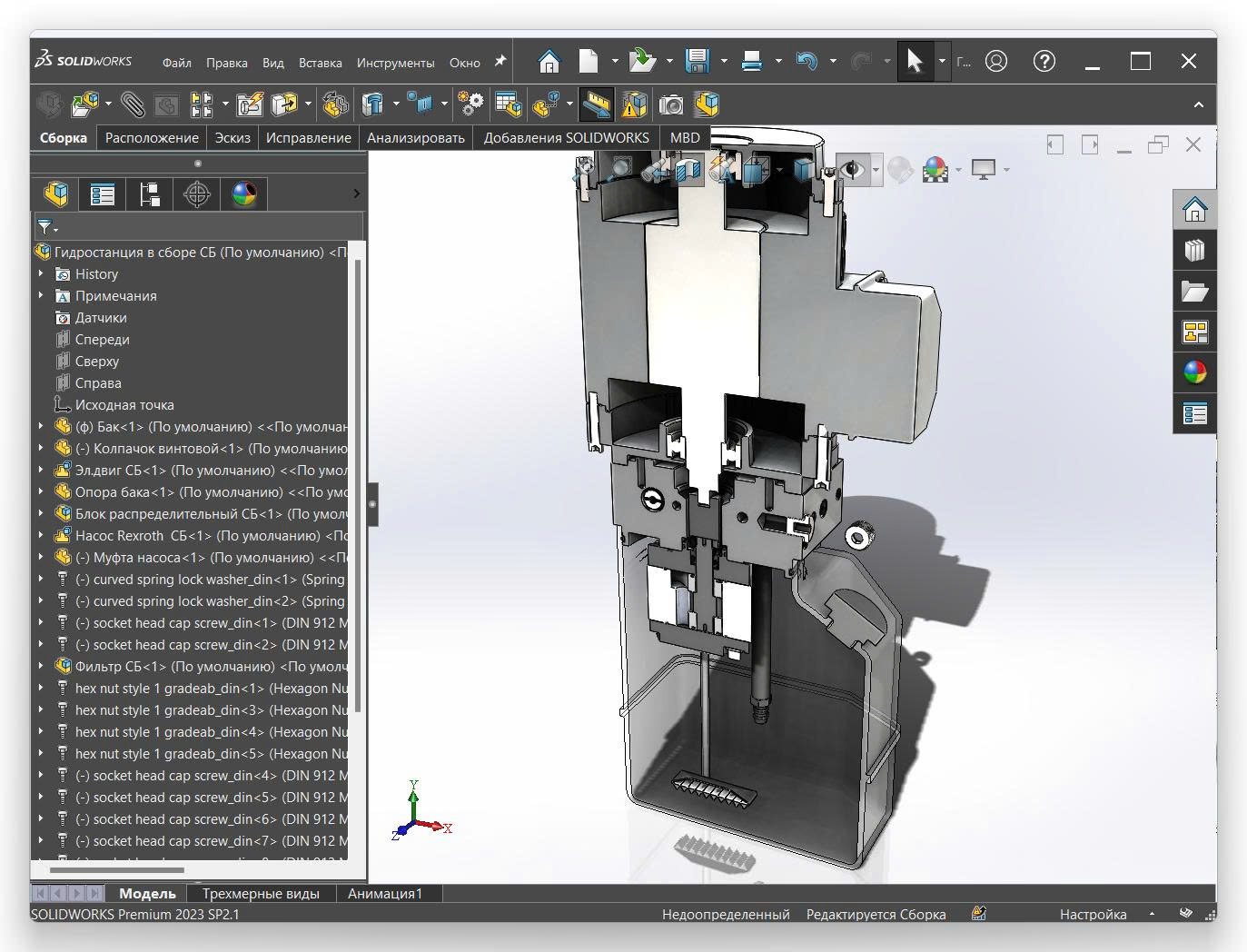Screen dimensions: 1247x952
Task: Click Настройка in the status bar
Action: coord(1093,915)
